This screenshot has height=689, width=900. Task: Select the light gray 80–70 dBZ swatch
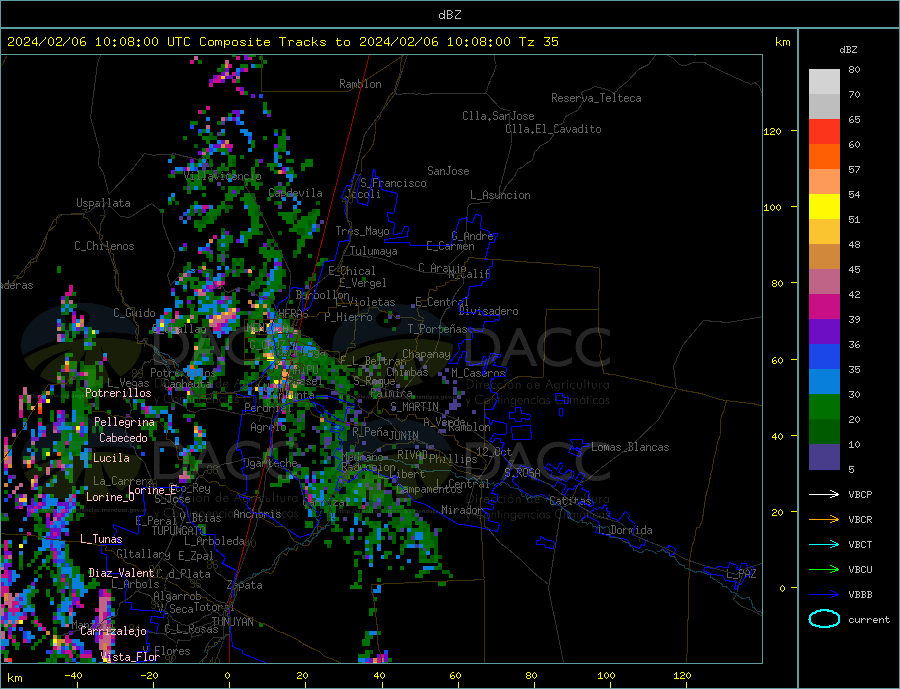824,82
